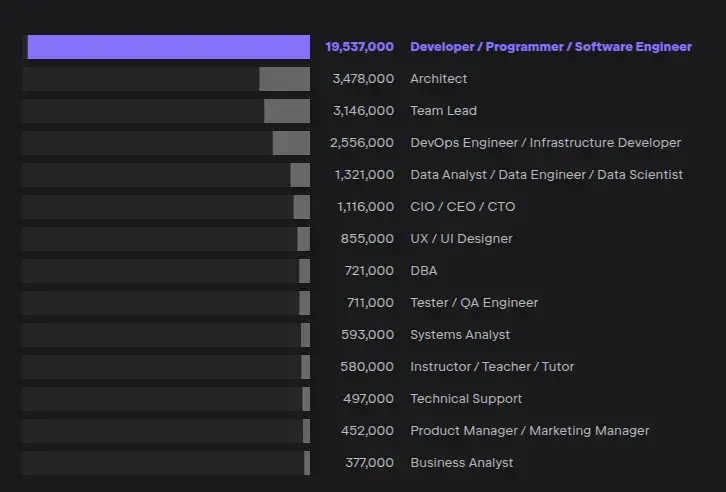Click the DevOps Engineer bar

291,143
